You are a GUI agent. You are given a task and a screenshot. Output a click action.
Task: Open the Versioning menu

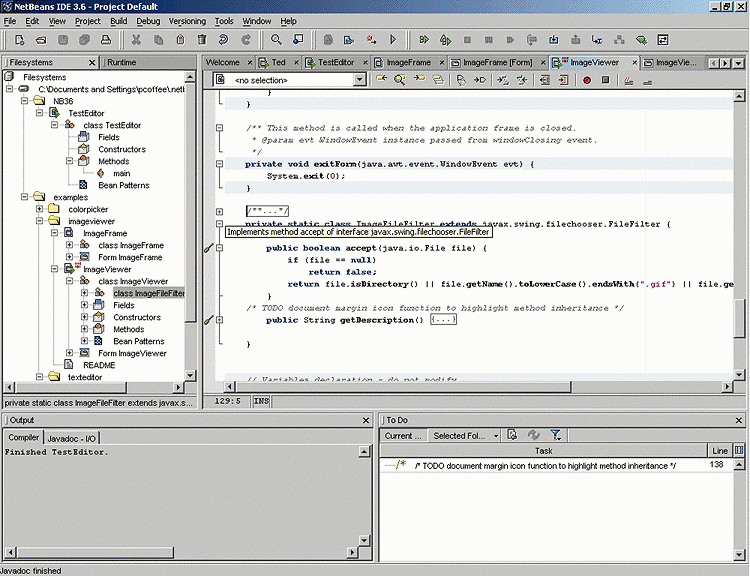click(x=187, y=21)
